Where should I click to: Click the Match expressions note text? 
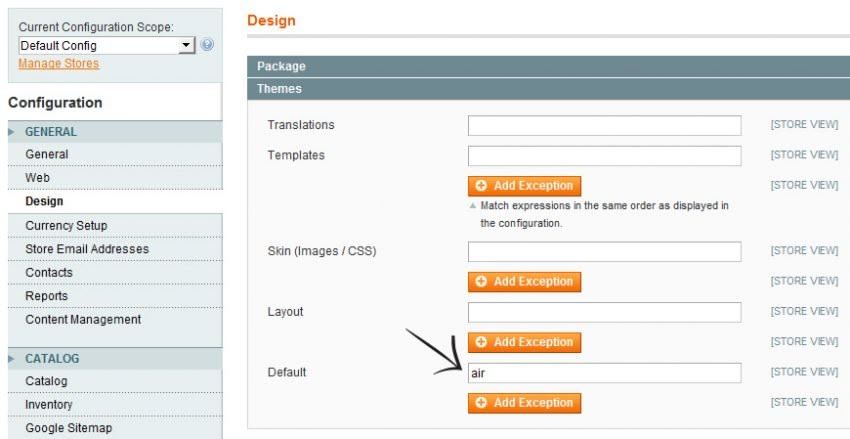604,215
